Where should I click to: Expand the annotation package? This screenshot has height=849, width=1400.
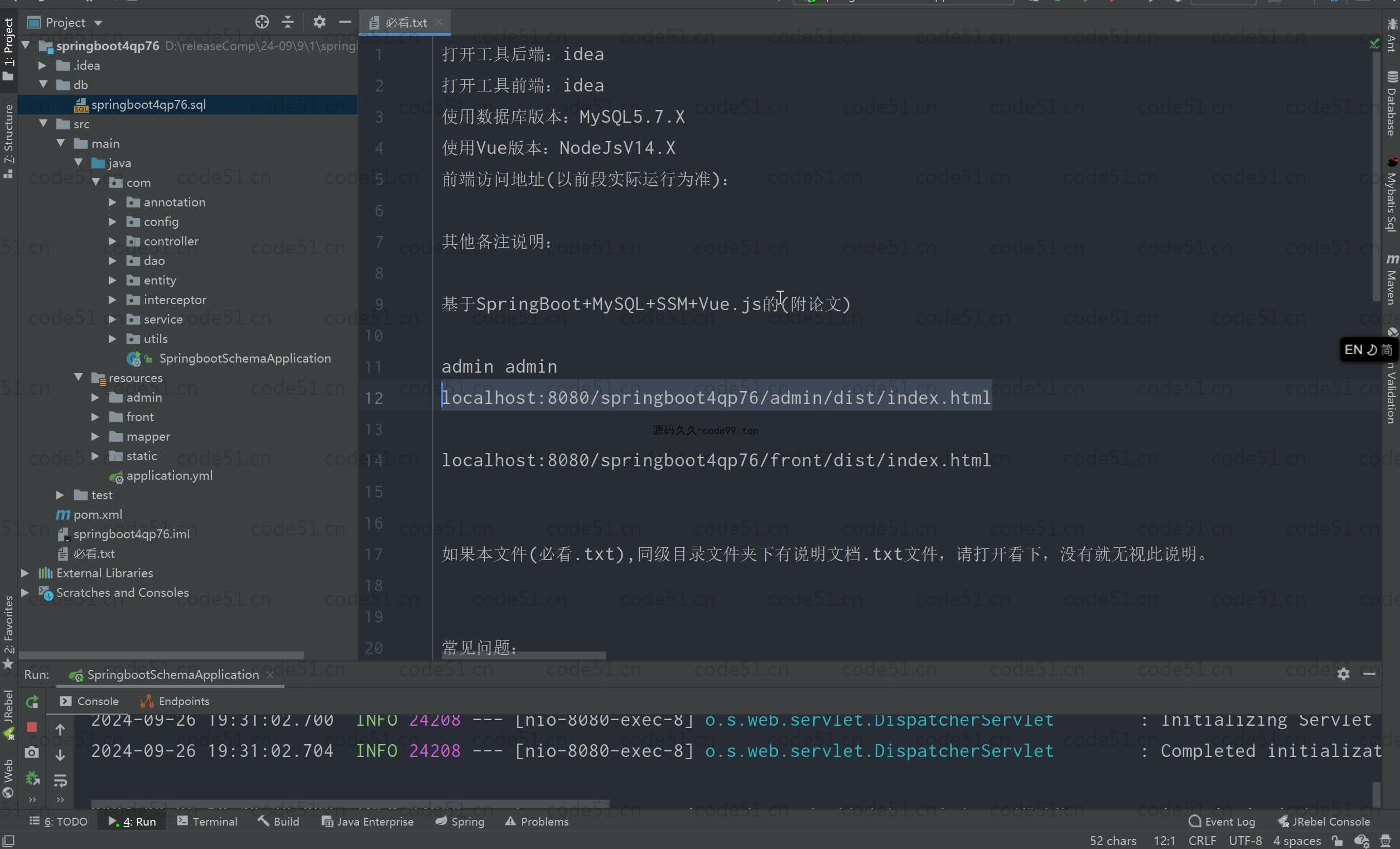point(113,202)
